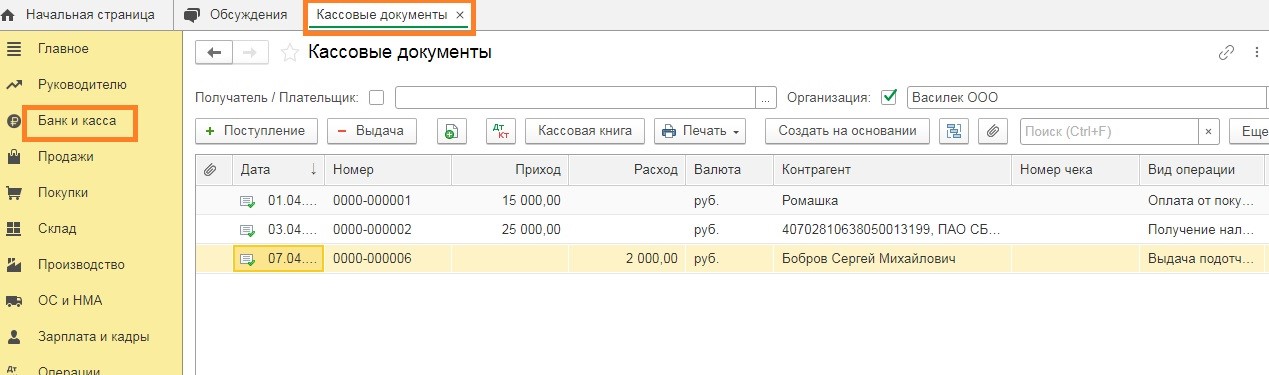
Task: Click the grid icon beside Склад
Action: [x=14, y=228]
